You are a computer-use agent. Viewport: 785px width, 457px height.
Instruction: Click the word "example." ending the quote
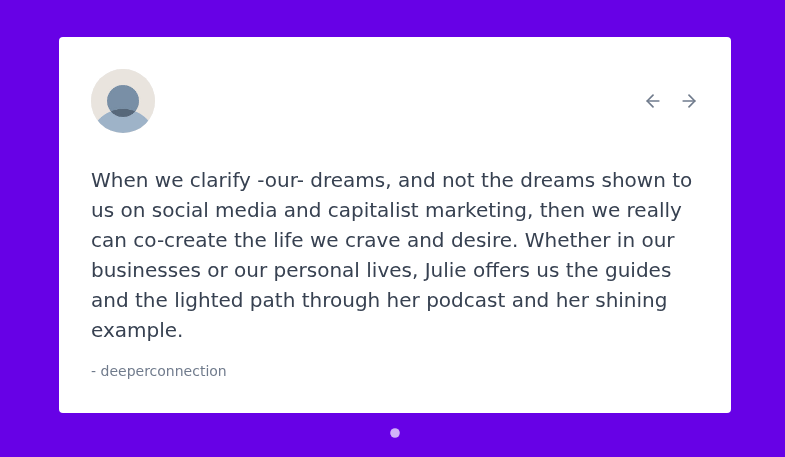(137, 331)
